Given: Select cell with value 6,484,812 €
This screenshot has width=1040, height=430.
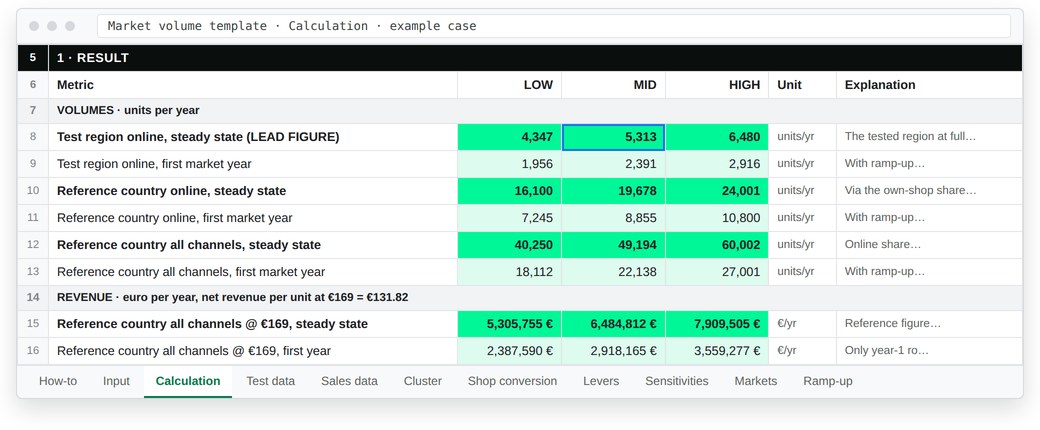Looking at the screenshot, I should [x=614, y=324].
